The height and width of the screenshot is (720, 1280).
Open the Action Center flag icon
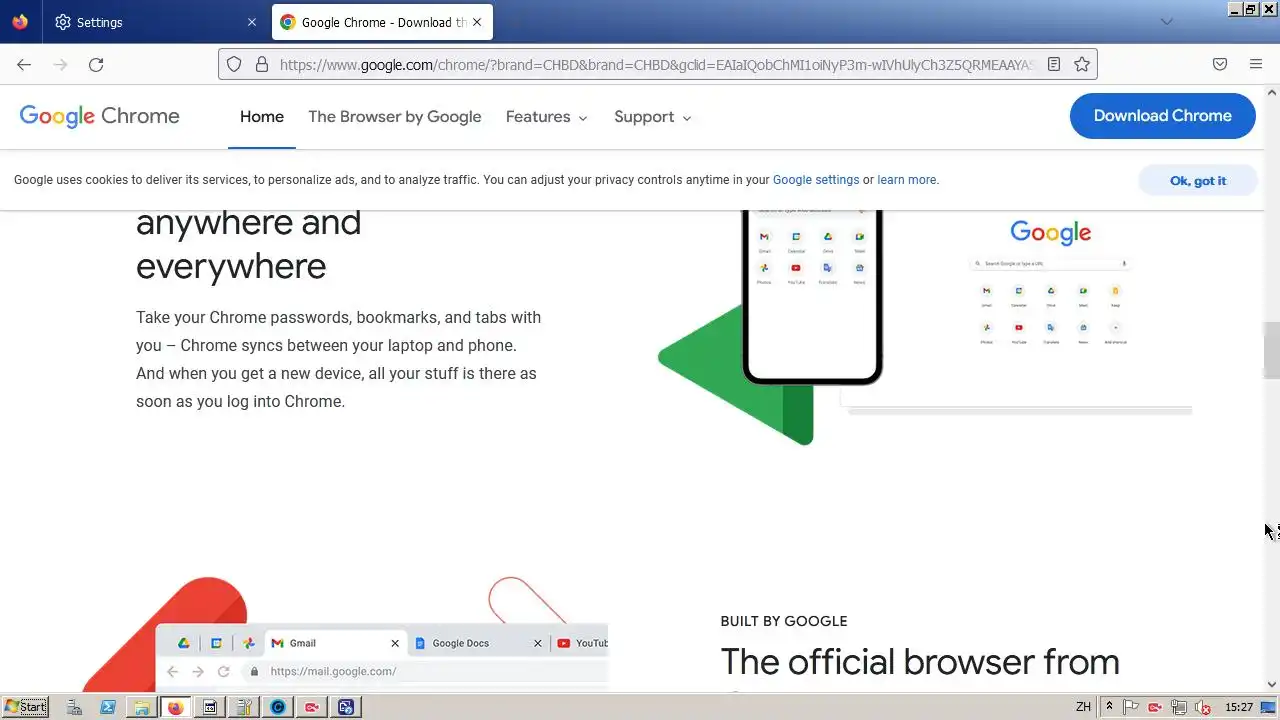(1132, 707)
